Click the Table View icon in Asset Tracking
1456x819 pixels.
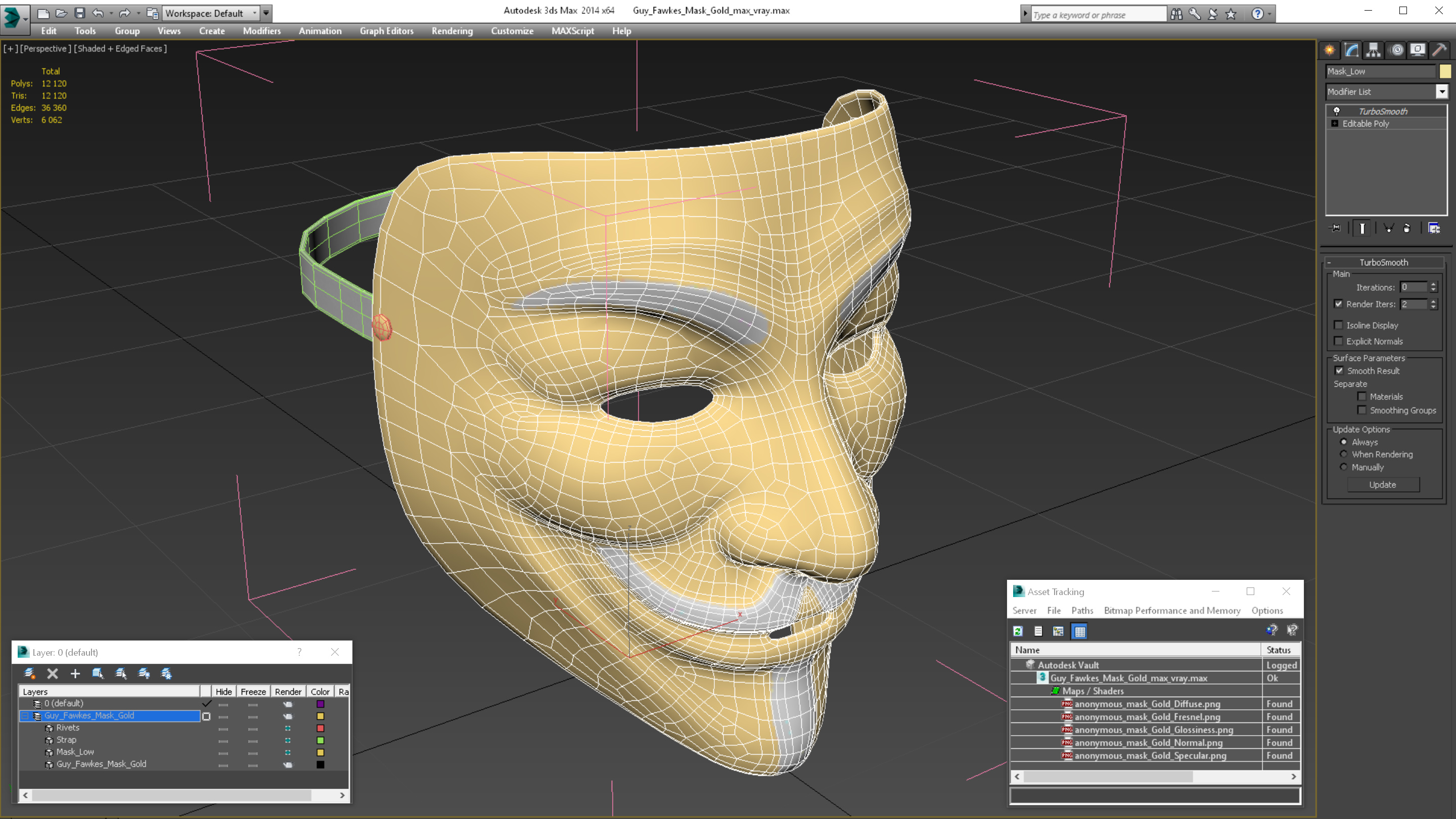pos(1079,631)
